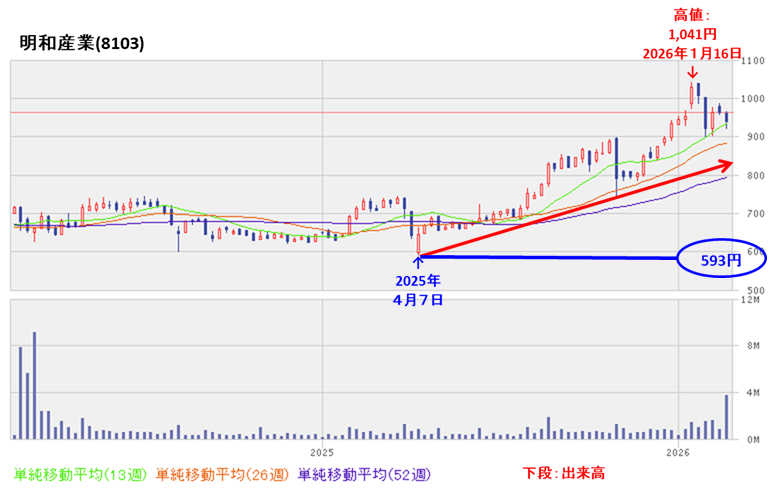Select the last volume bar on the right
The width and height of the screenshot is (773, 492).
[x=727, y=416]
